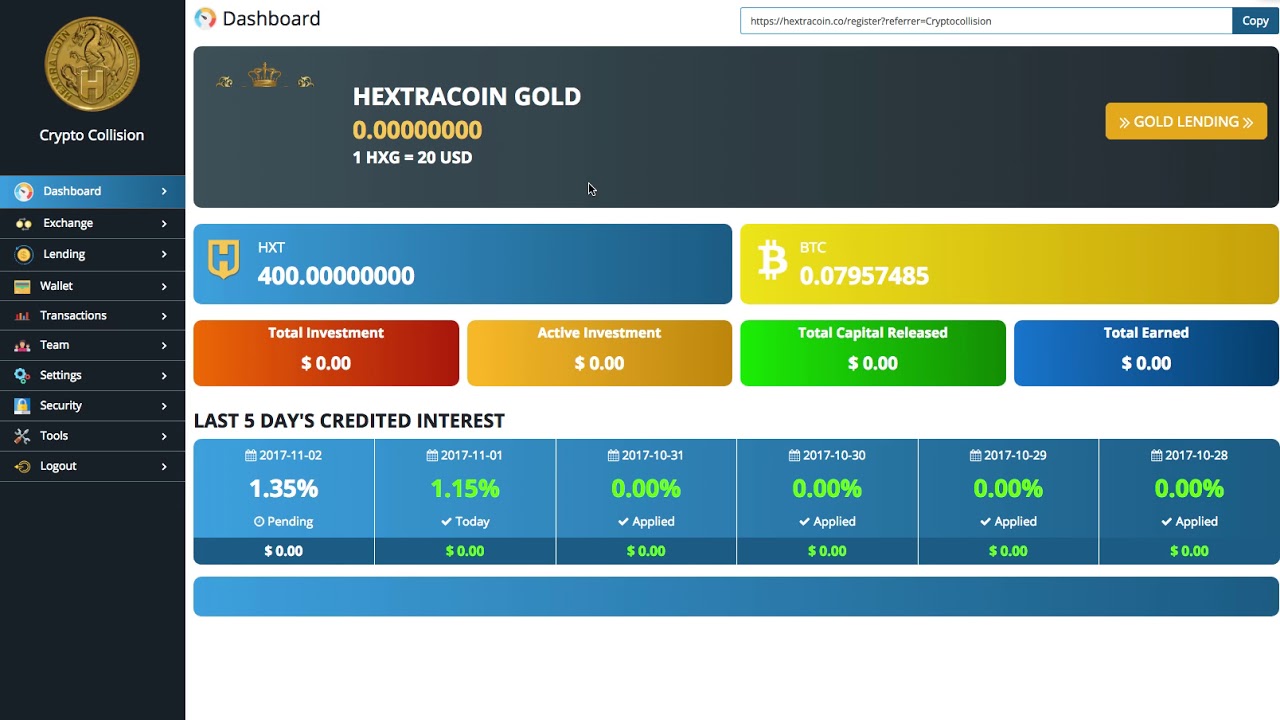
Task: Click the calendar icon beside 2017-11-01
Action: (432, 455)
